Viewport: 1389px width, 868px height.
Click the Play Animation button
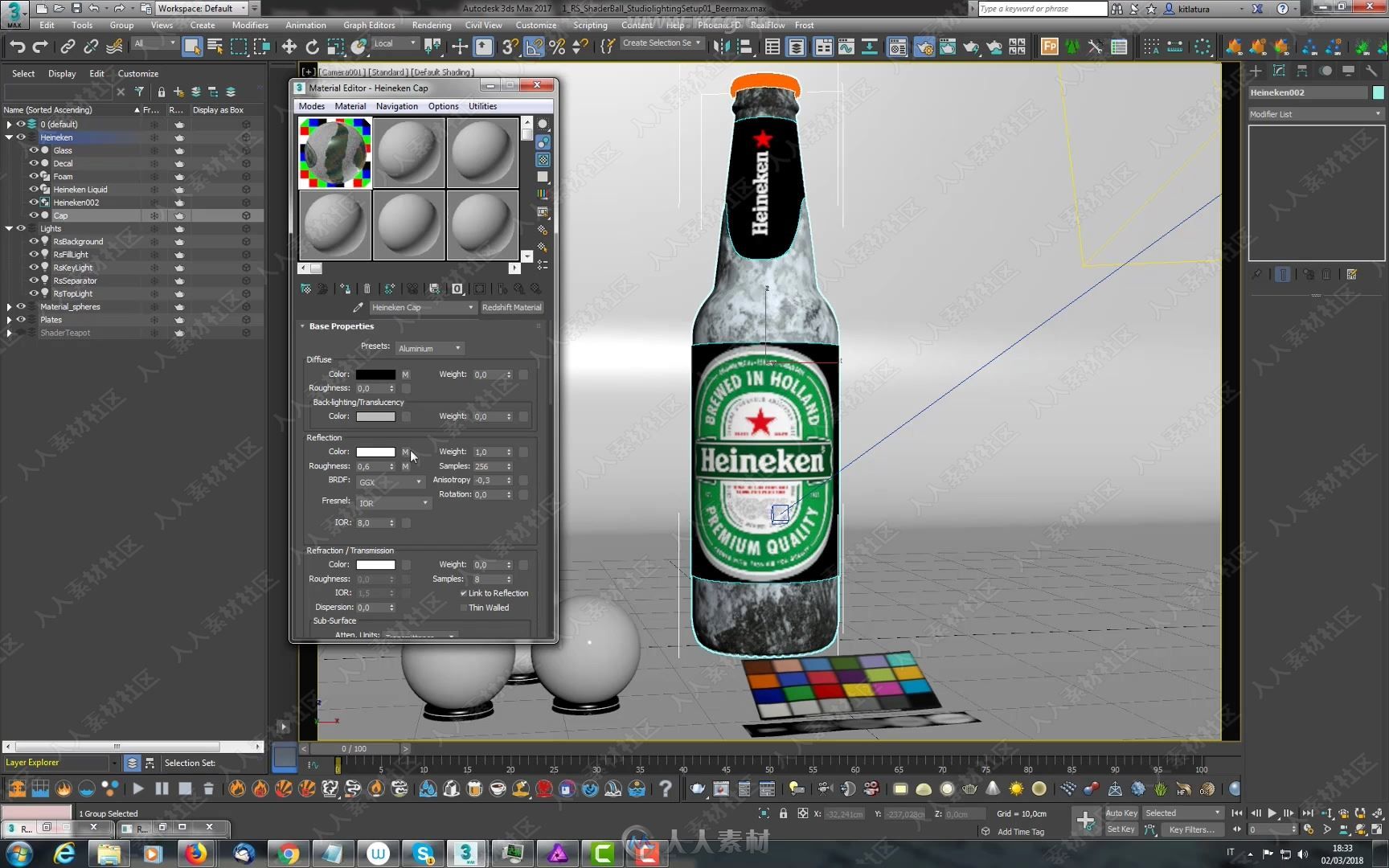[x=1272, y=813]
